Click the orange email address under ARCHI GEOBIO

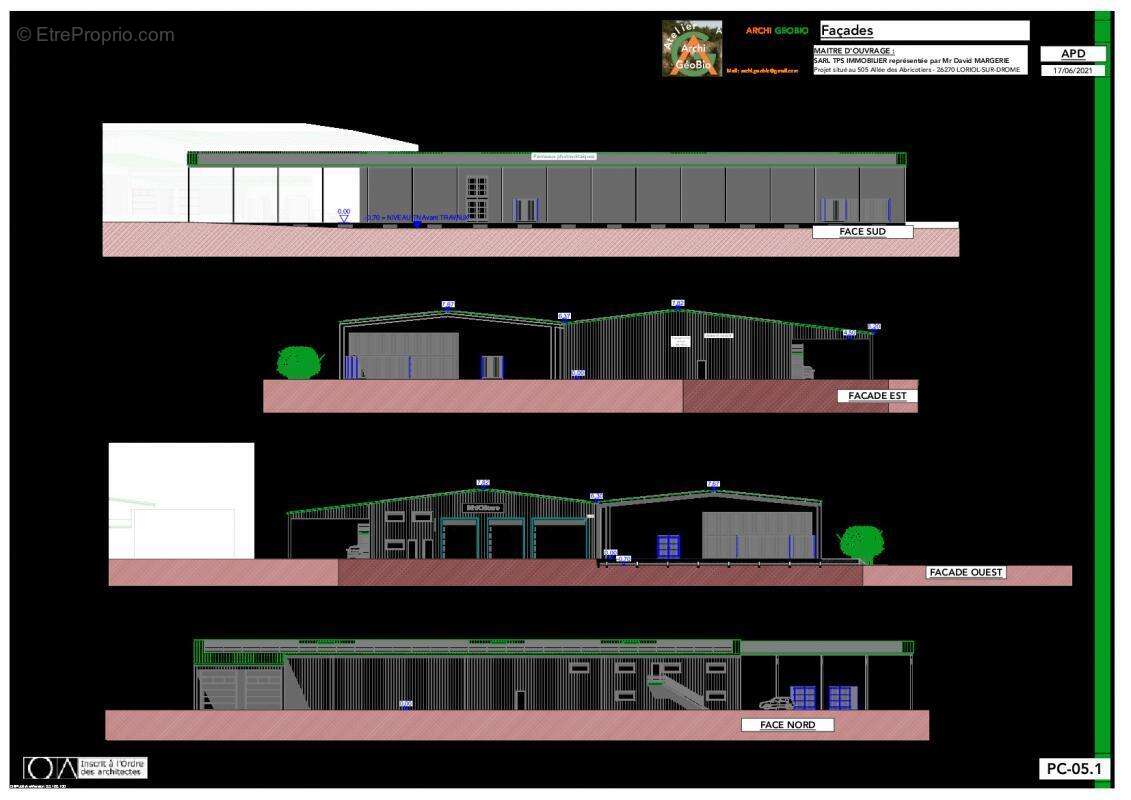[762, 71]
